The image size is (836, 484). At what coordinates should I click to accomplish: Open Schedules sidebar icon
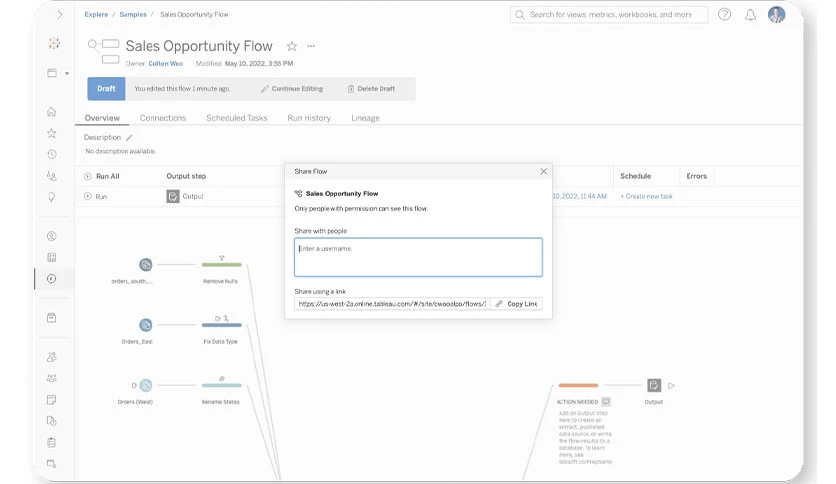[52, 399]
